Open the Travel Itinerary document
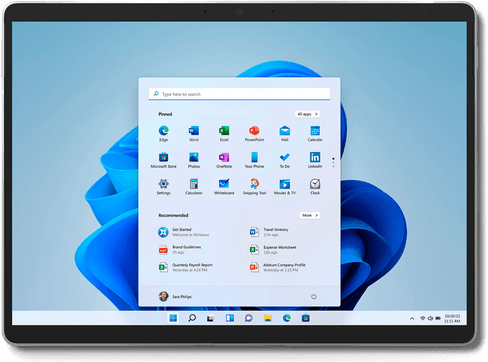488x362 pixels. [x=269, y=232]
